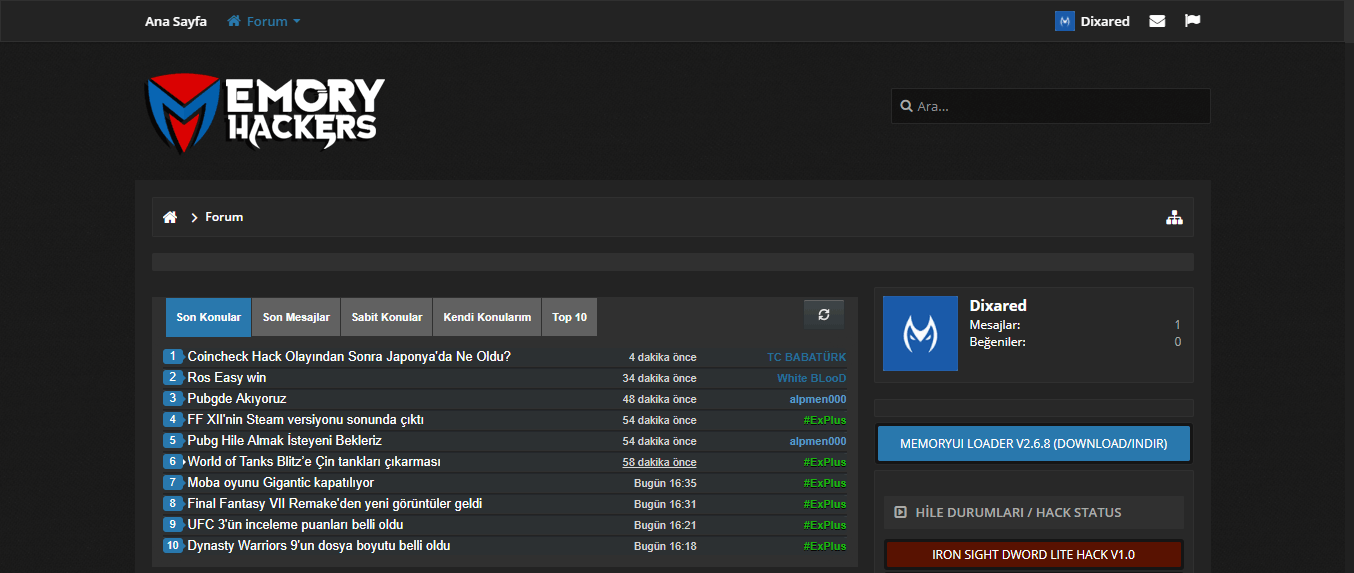
Task: Go to Ana Sayfa
Action: 176,21
